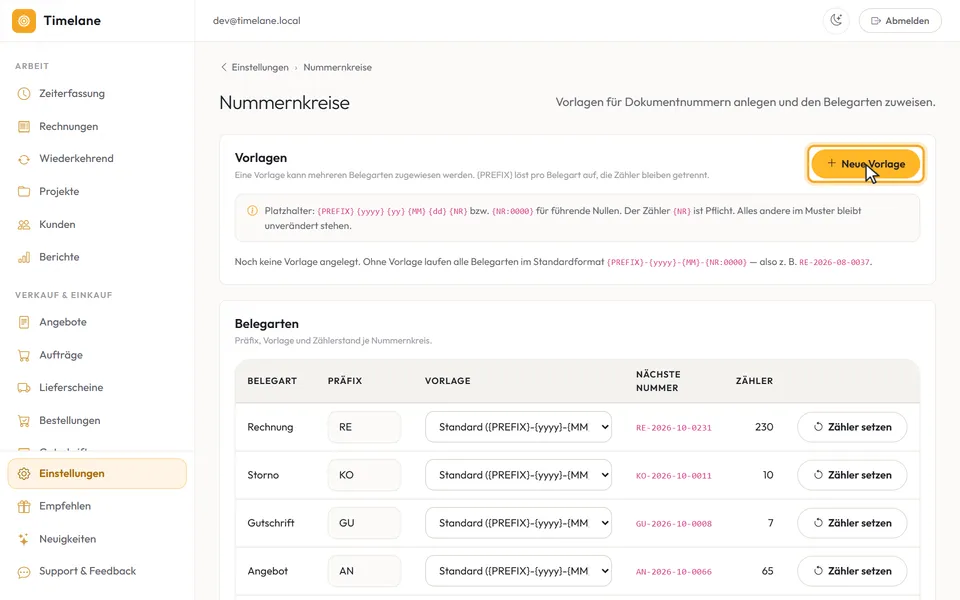Open Zeiterfassung clock icon
Screen dimensions: 960x600
(x=24, y=94)
